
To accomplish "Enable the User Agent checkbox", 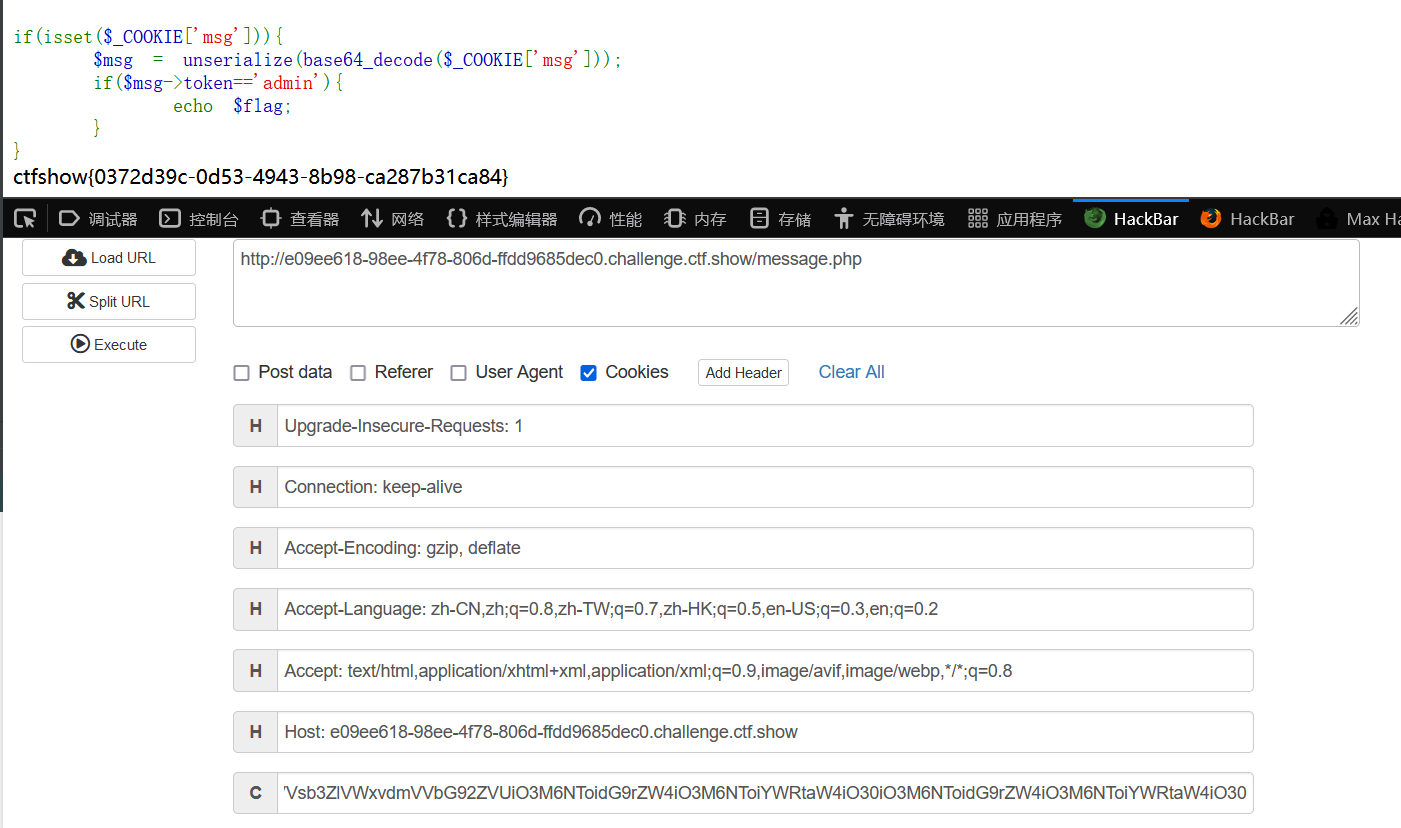I will 459,373.
